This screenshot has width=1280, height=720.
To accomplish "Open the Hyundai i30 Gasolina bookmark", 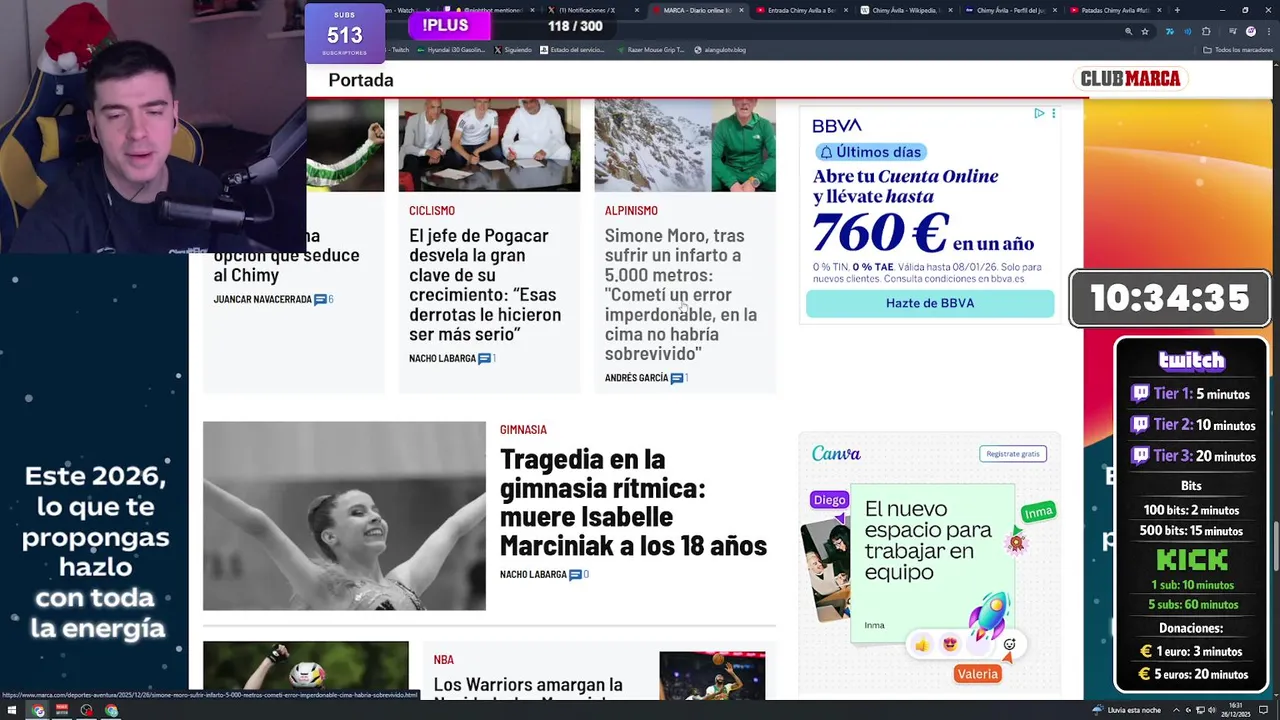I will (x=451, y=49).
